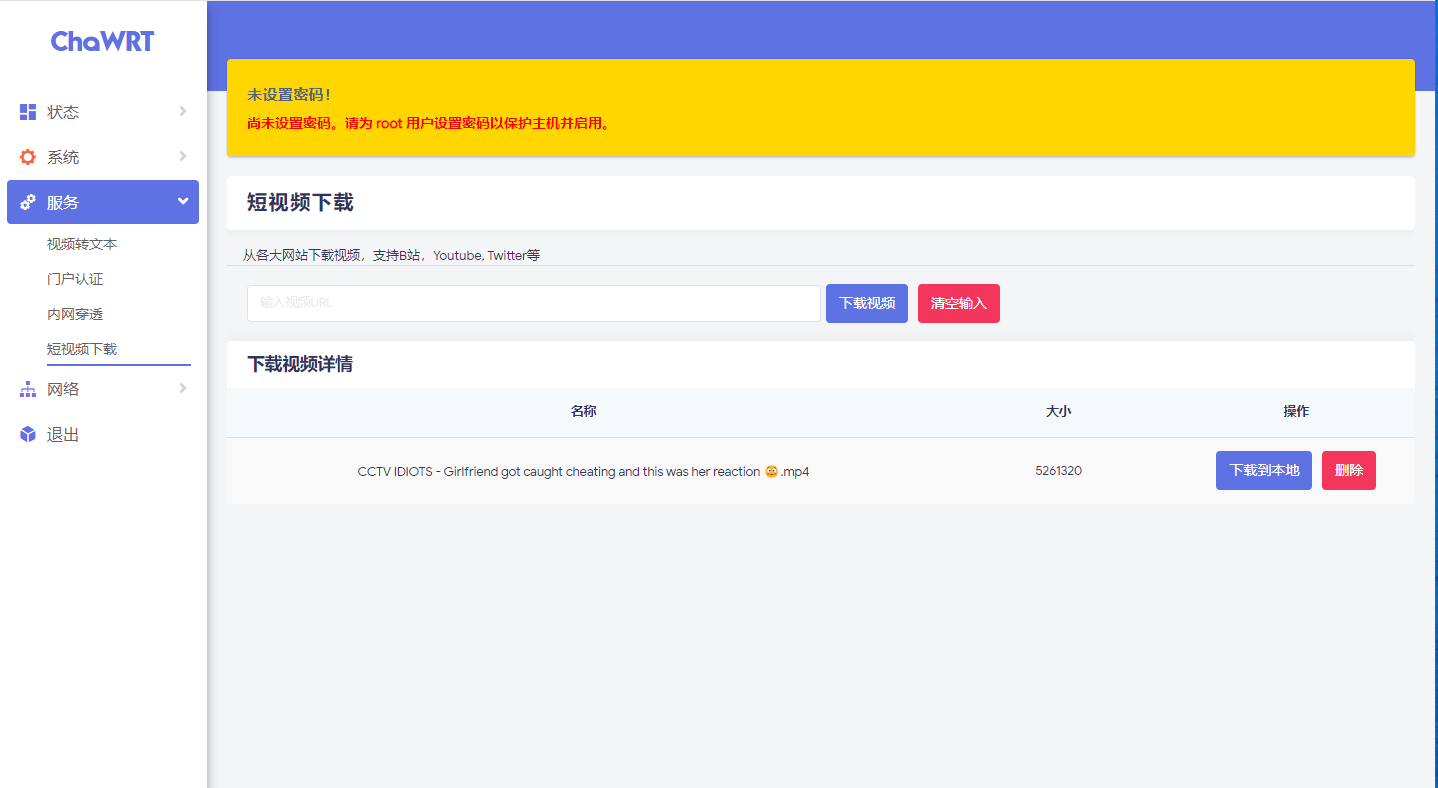Select the 服务 menu item

(103, 202)
